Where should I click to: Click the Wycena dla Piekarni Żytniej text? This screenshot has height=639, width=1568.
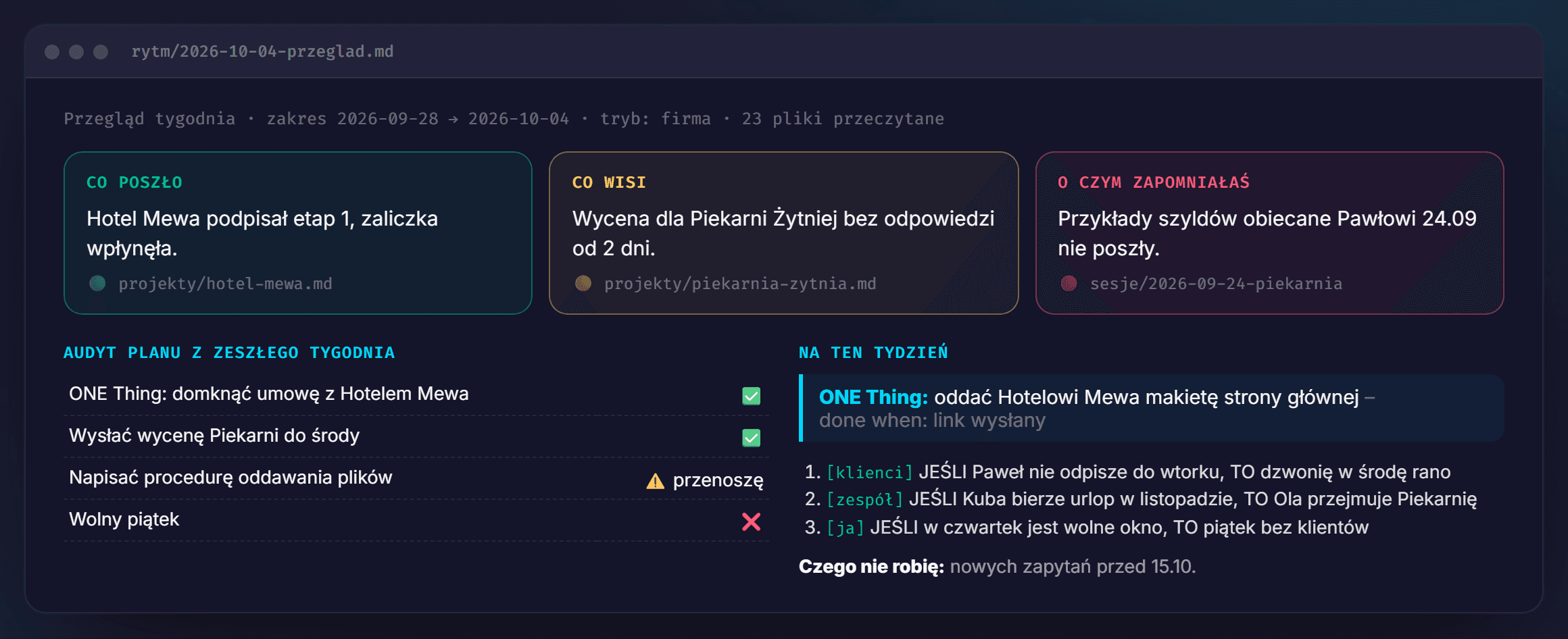pyautogui.click(x=783, y=234)
